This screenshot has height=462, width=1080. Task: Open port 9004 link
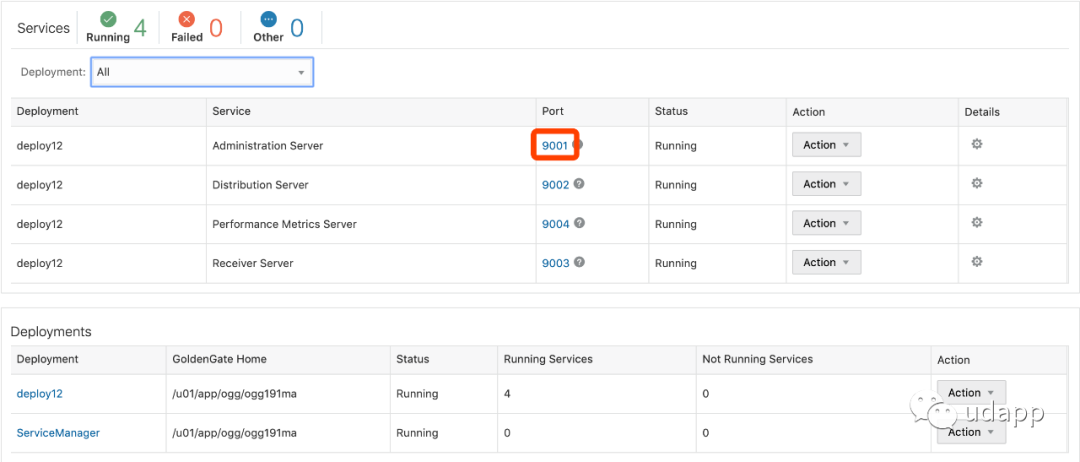pyautogui.click(x=555, y=224)
